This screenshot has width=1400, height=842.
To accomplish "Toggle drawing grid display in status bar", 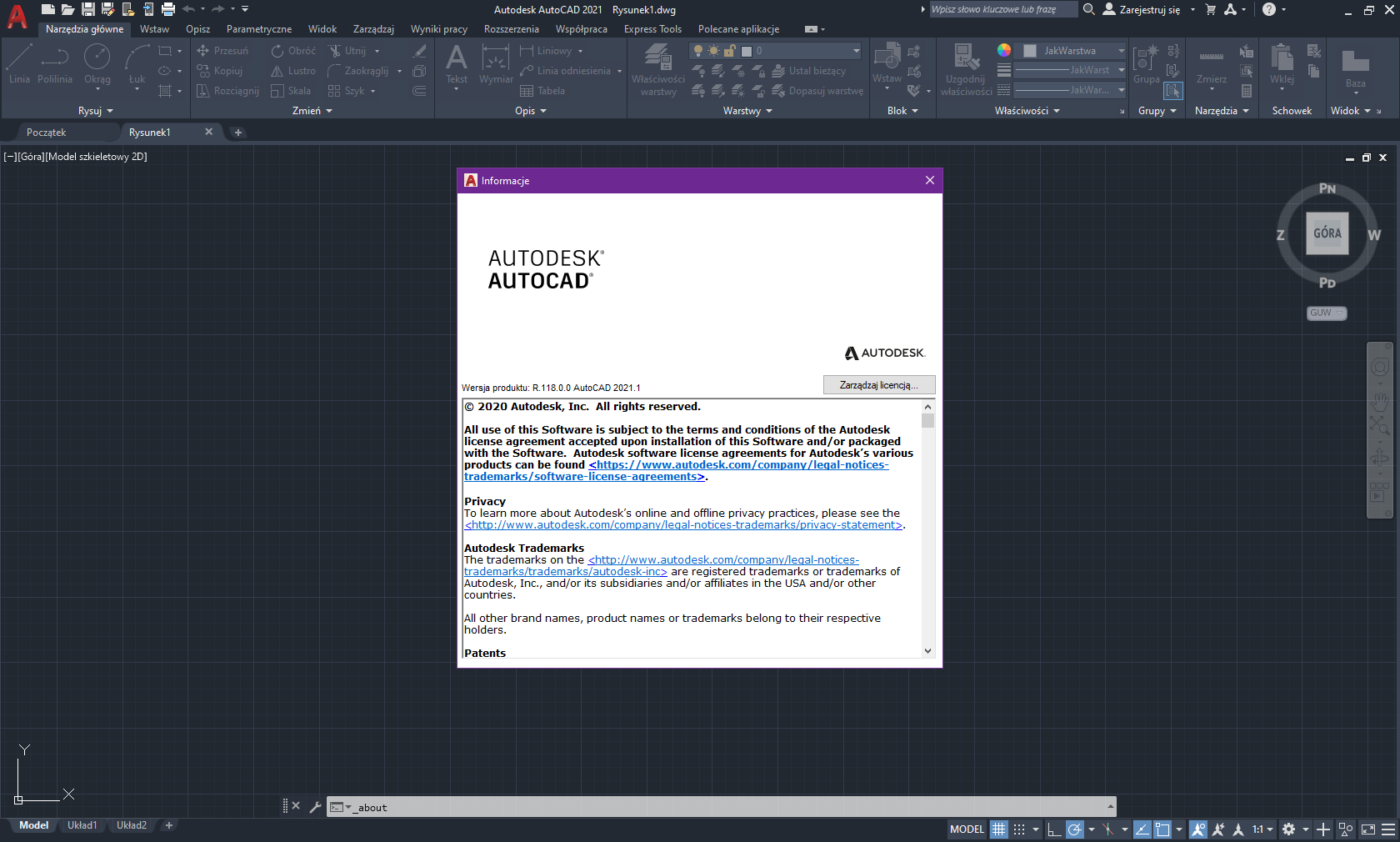I will click(x=998, y=829).
